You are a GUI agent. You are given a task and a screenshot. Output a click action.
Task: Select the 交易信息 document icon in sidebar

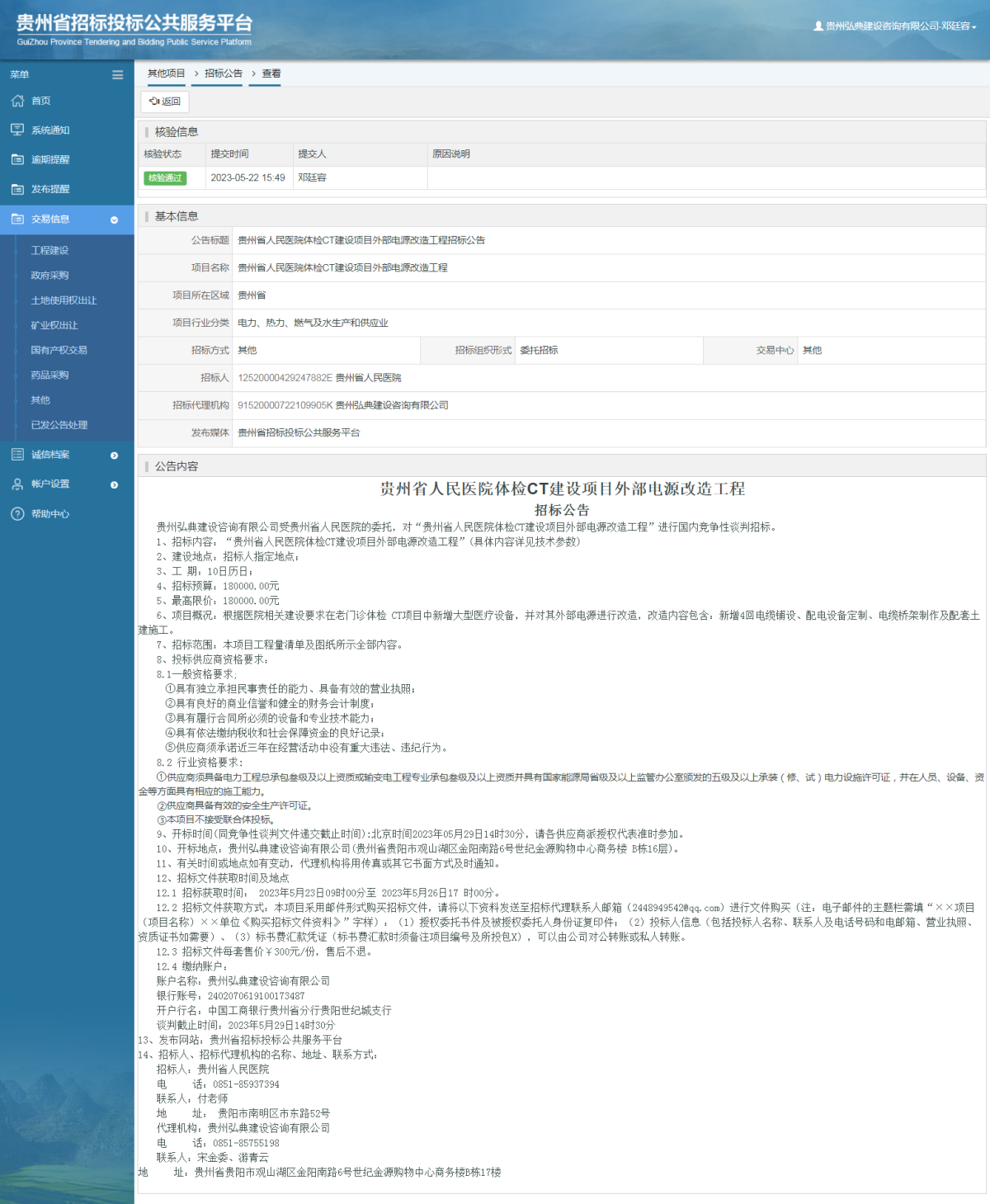pos(16,220)
